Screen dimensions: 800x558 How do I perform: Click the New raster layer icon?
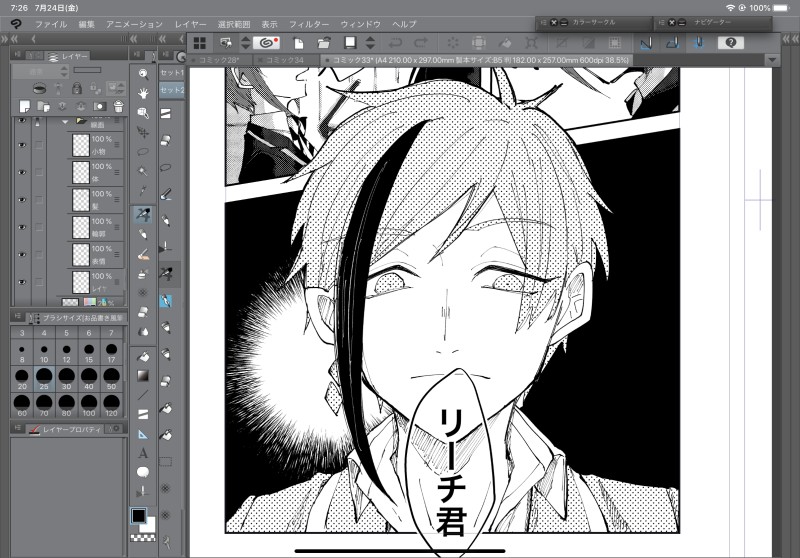(24, 106)
